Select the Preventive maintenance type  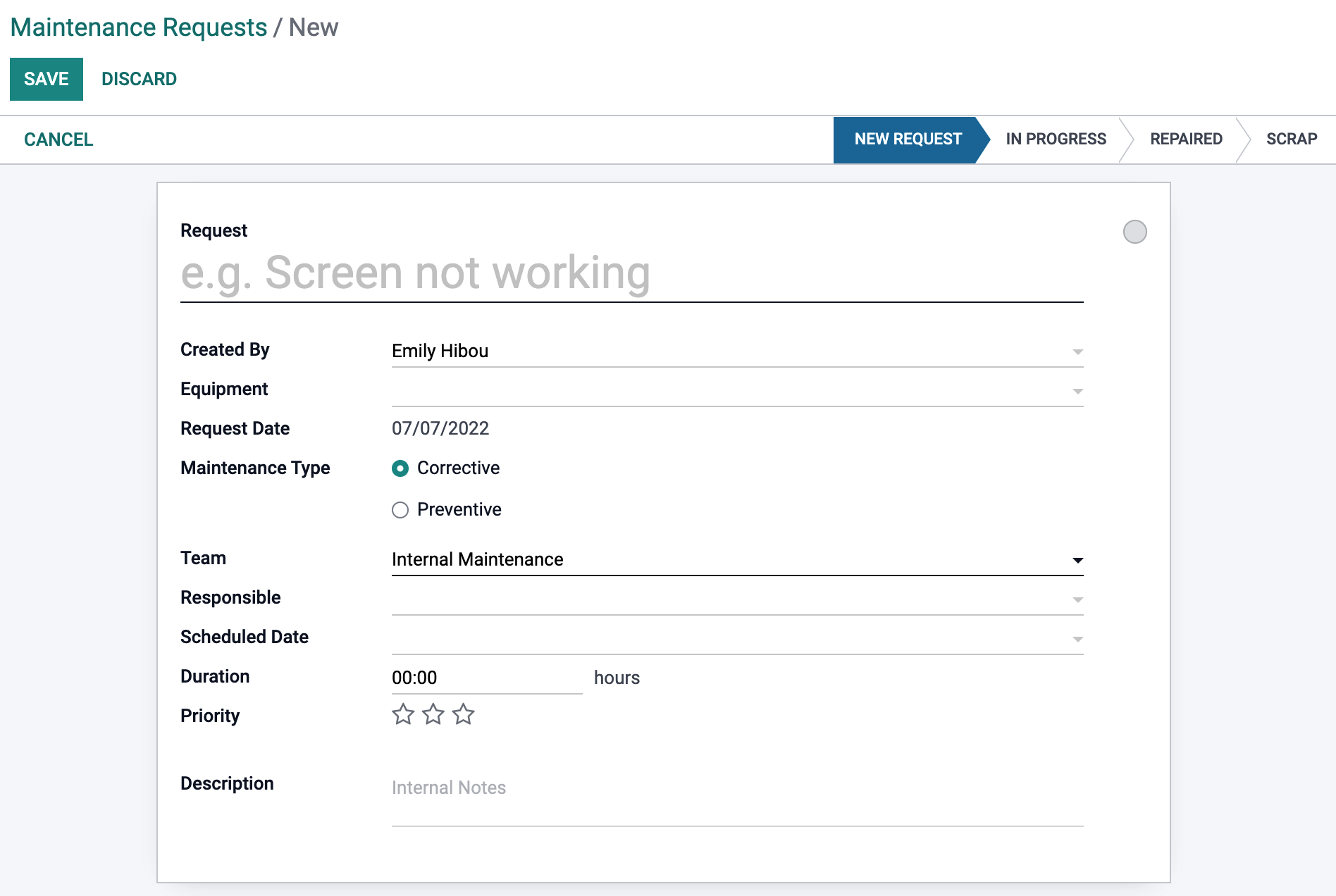[400, 510]
